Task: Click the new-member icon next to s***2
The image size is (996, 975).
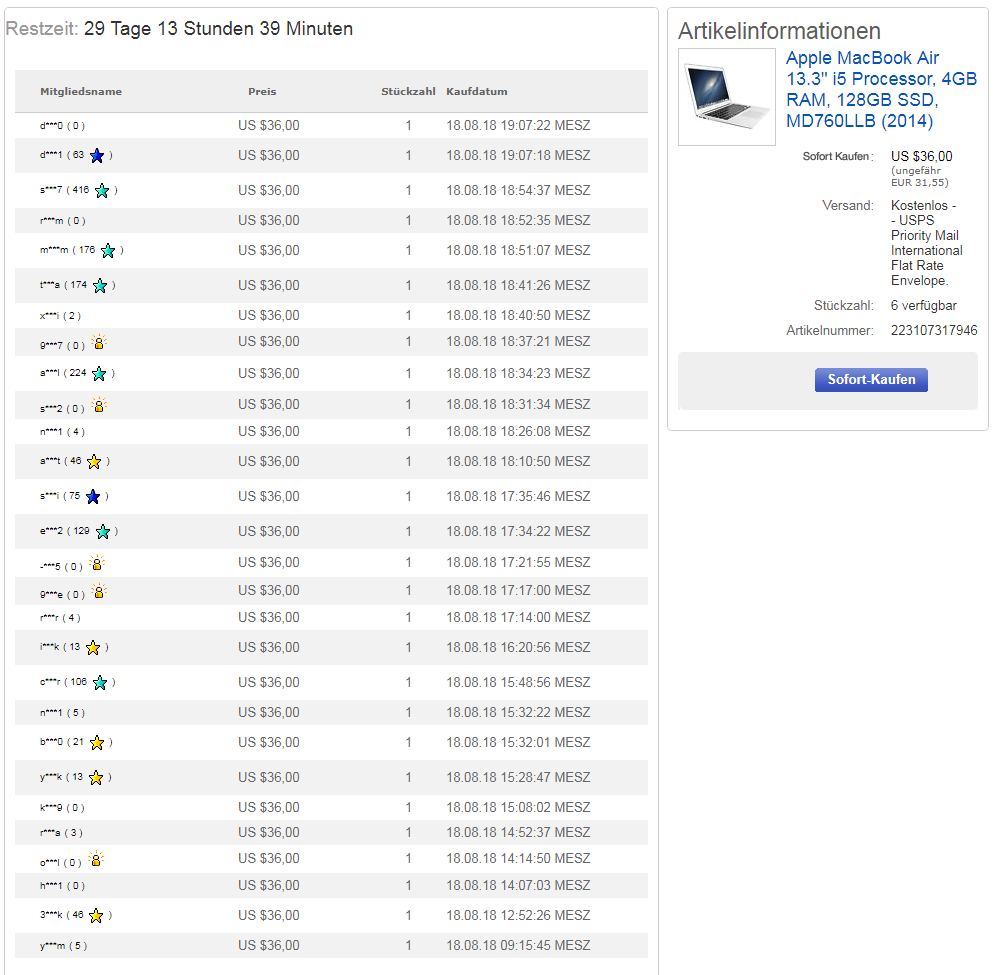Action: point(98,406)
